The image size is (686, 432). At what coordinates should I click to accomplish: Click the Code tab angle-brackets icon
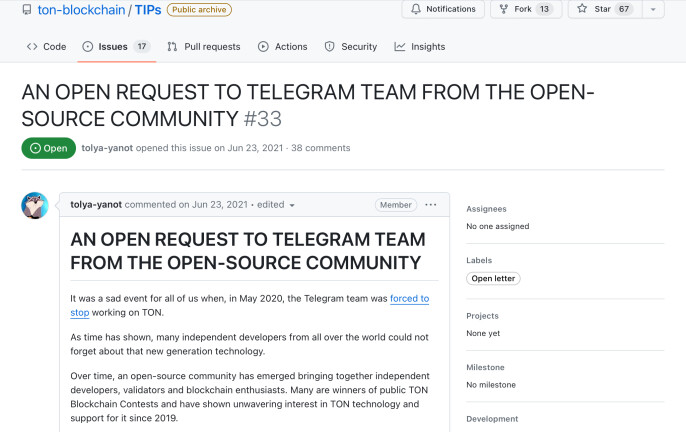click(32, 46)
